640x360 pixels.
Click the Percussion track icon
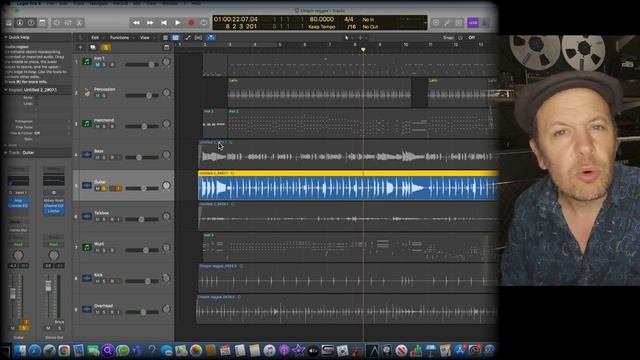87,93
